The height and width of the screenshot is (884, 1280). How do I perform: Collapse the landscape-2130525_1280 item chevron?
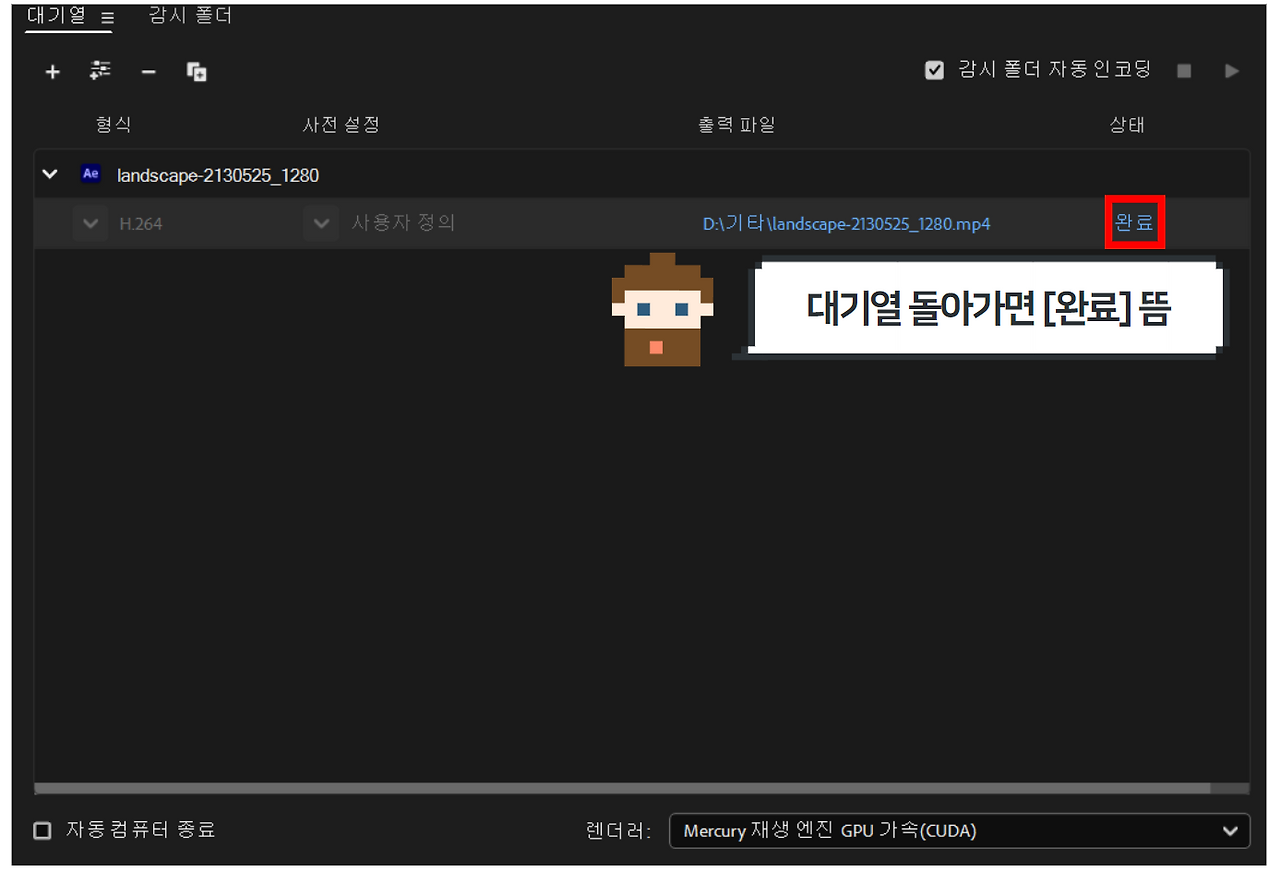(50, 173)
